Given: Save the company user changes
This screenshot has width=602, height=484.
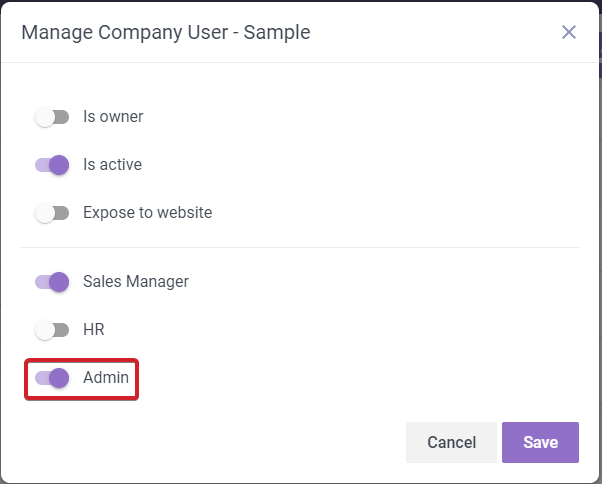Looking at the screenshot, I should click(540, 442).
